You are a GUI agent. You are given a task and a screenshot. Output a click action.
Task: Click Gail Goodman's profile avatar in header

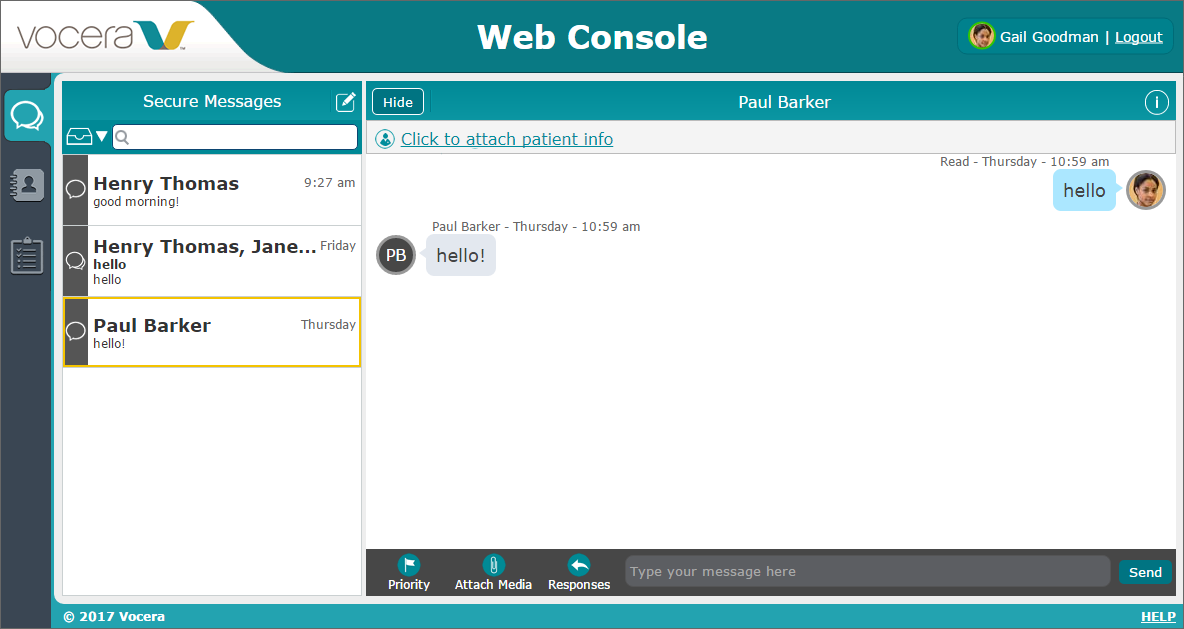coord(982,36)
